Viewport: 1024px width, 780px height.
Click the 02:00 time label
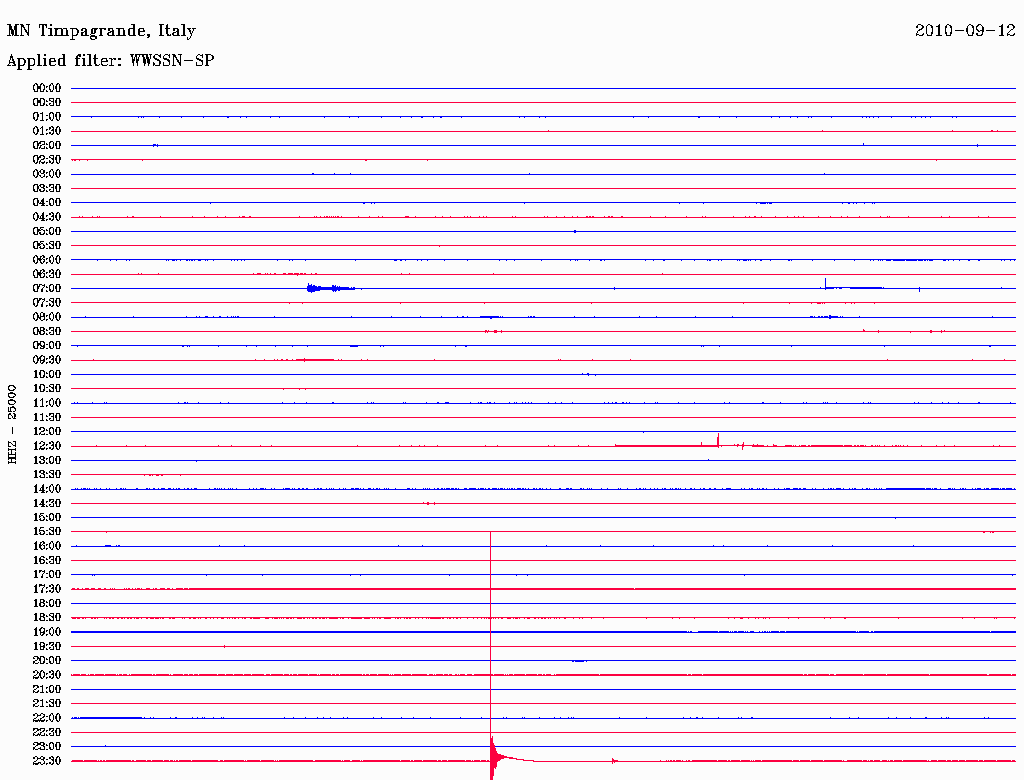pyautogui.click(x=47, y=145)
